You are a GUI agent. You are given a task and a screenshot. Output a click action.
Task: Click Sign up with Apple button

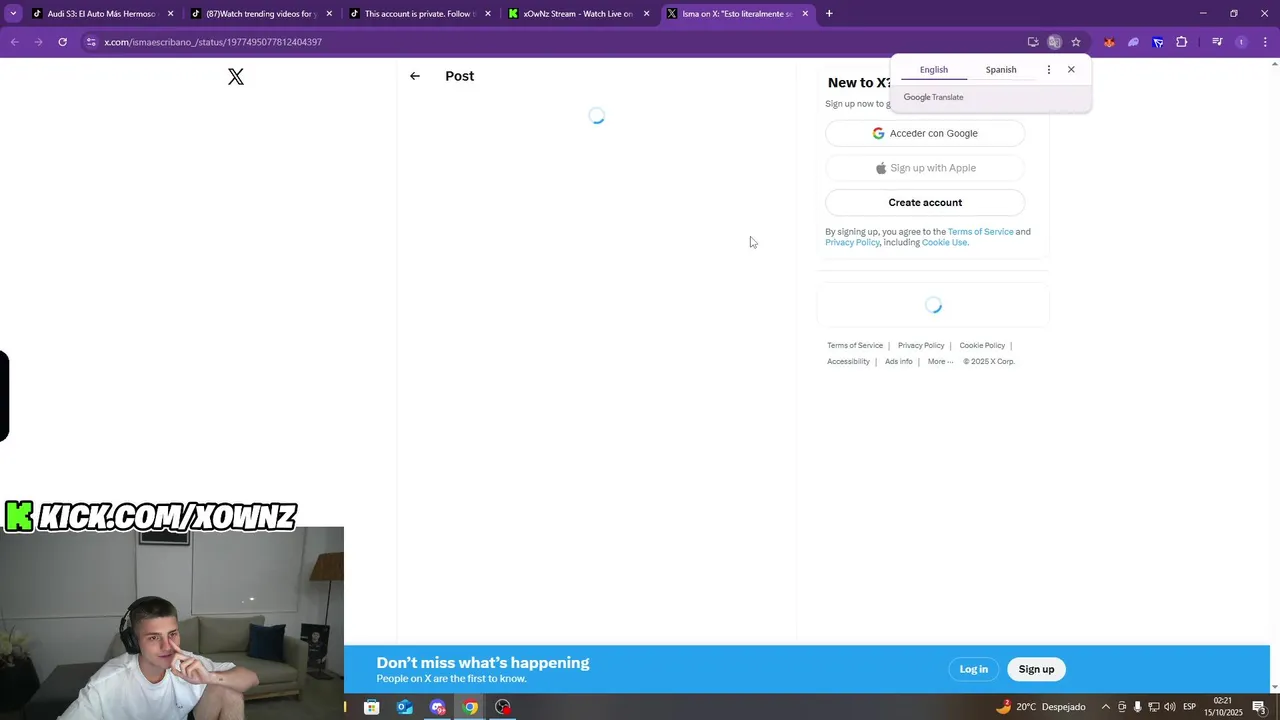coord(925,168)
